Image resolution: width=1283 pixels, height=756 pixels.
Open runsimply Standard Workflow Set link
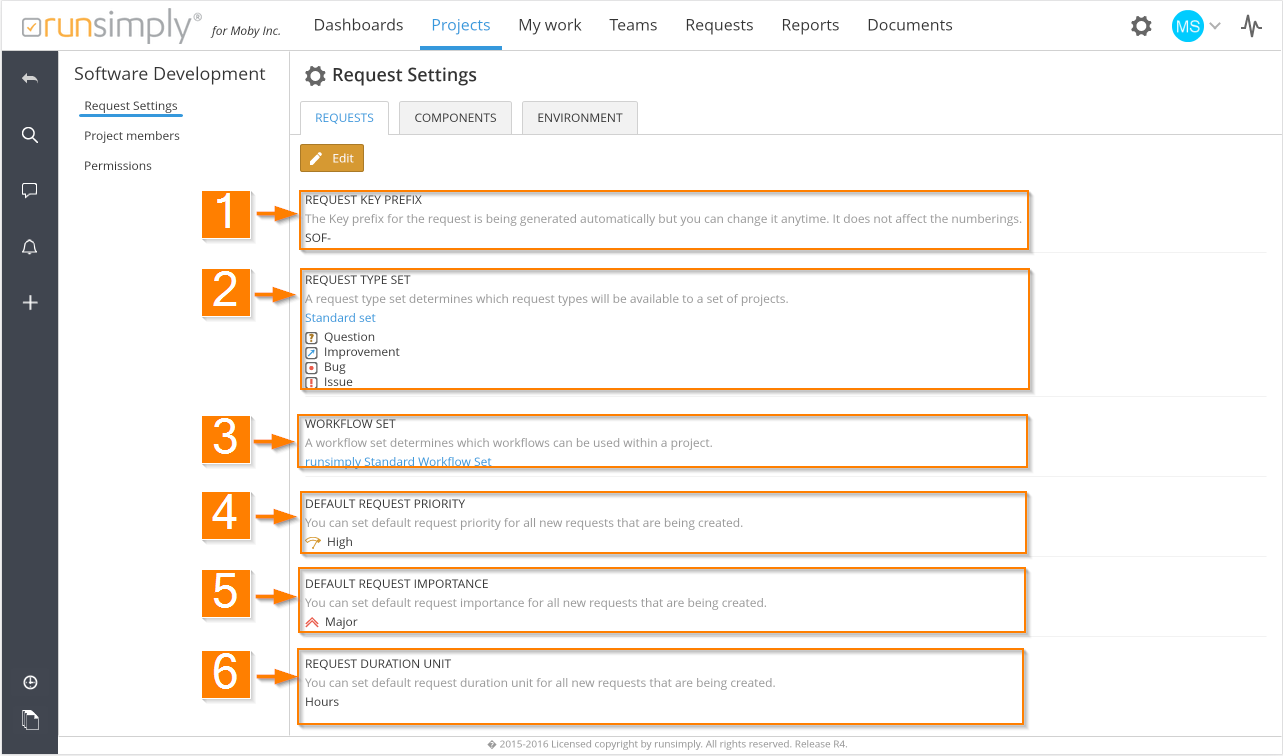tap(398, 462)
